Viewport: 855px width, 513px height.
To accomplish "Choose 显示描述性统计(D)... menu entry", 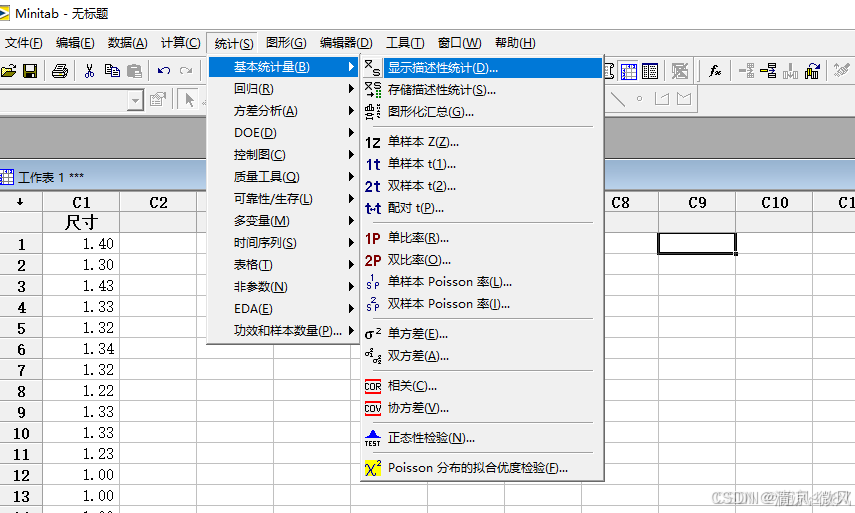I will click(482, 68).
